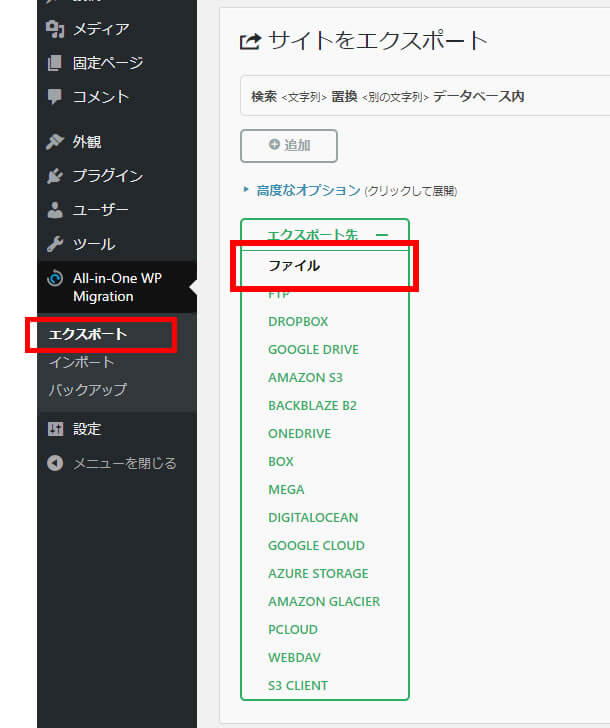610x728 pixels.
Task: Click the Users (ユーザー) person icon
Action: coord(55,210)
